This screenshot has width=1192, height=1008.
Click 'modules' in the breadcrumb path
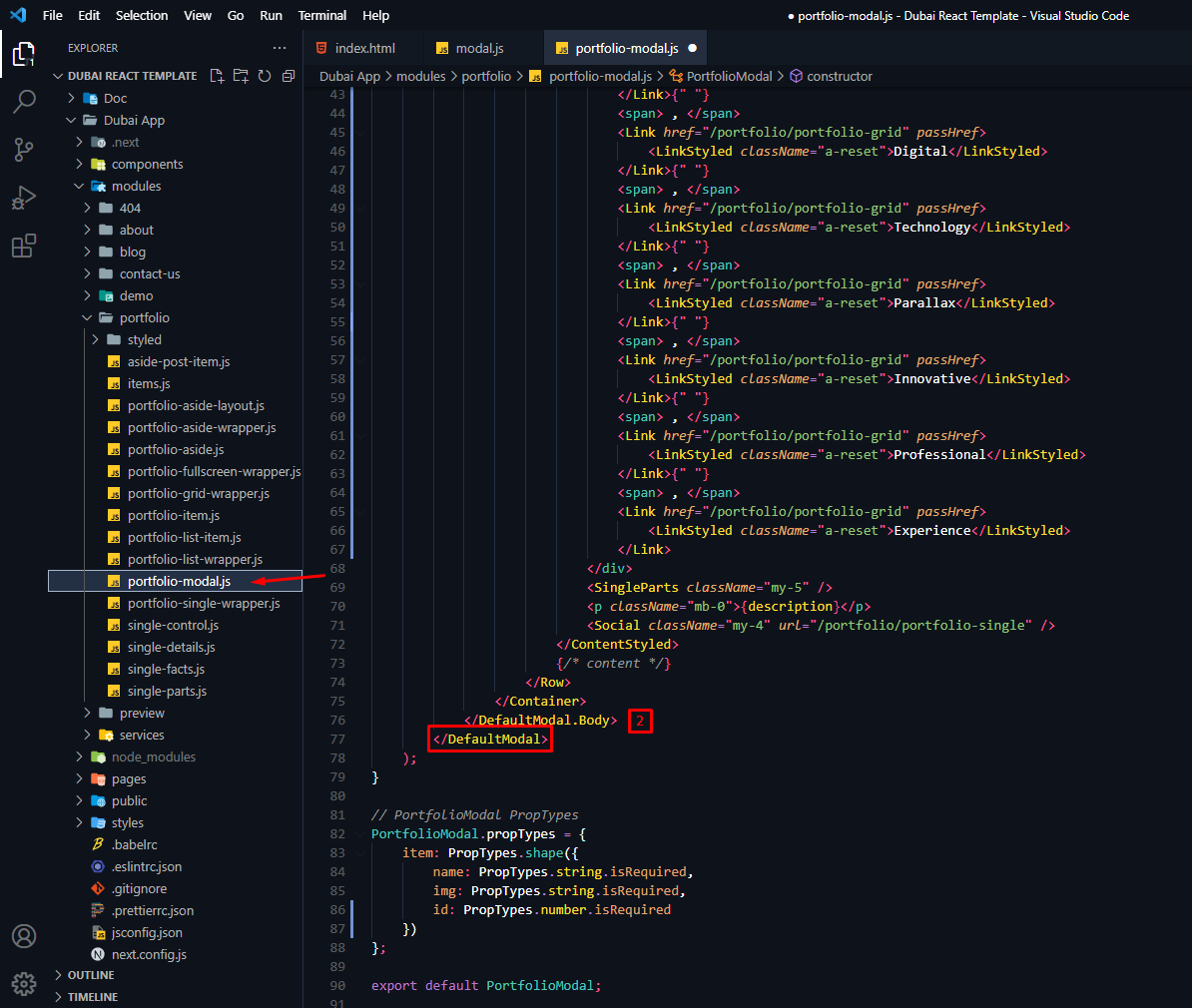(x=420, y=76)
